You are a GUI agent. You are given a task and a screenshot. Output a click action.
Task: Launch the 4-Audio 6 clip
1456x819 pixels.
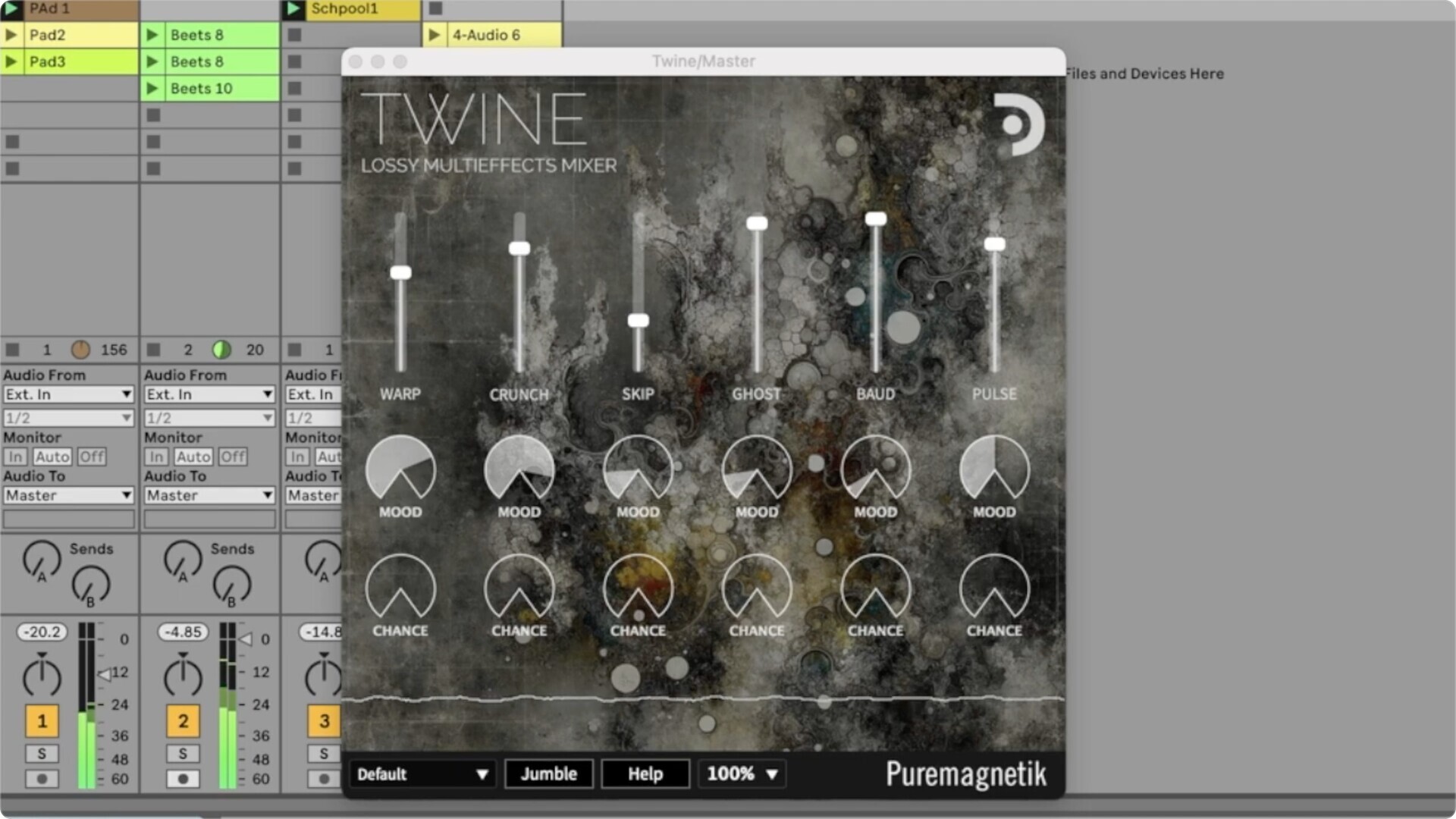435,35
